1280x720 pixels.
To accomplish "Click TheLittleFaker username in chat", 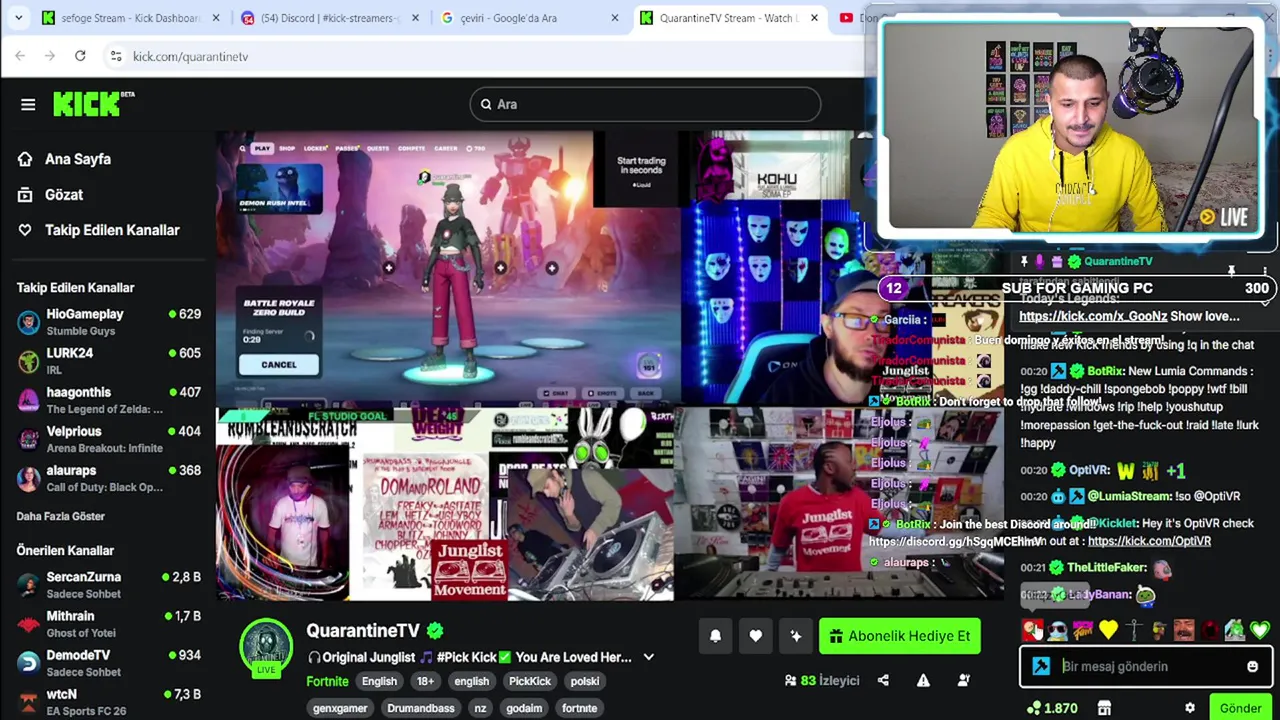I will [1106, 567].
